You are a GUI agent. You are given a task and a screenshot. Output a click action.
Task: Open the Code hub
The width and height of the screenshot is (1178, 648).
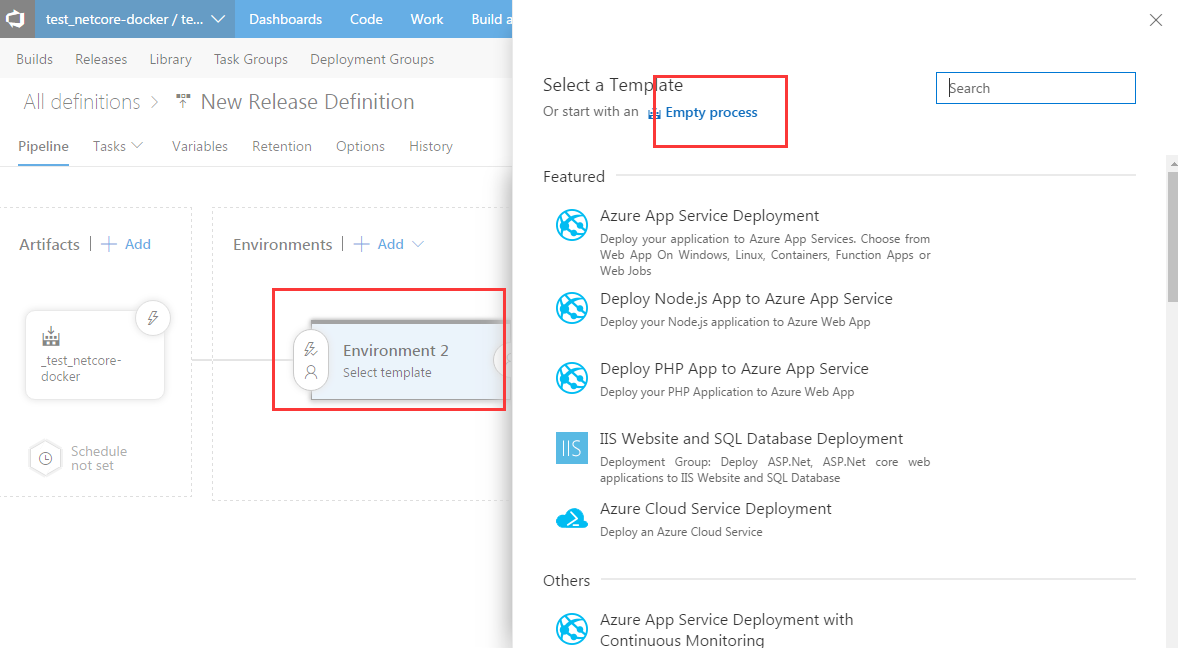coord(366,19)
